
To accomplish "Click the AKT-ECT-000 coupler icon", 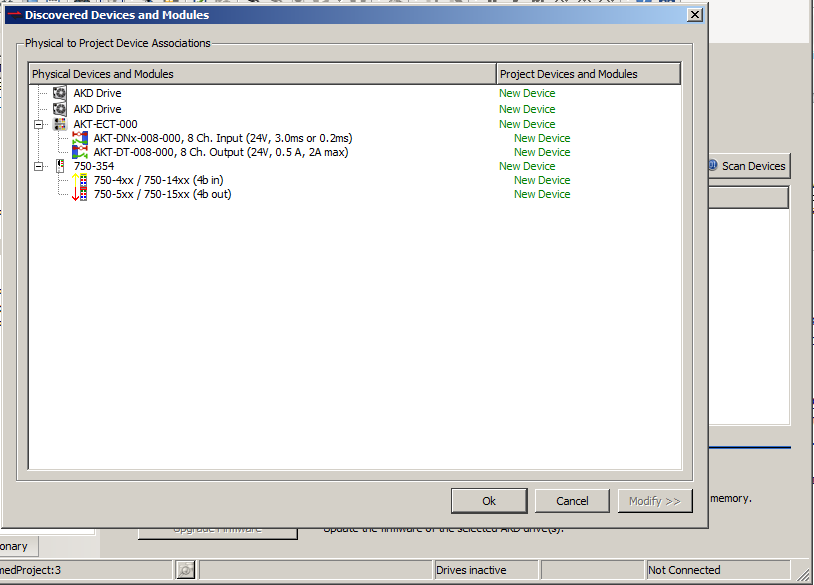I will pos(60,124).
